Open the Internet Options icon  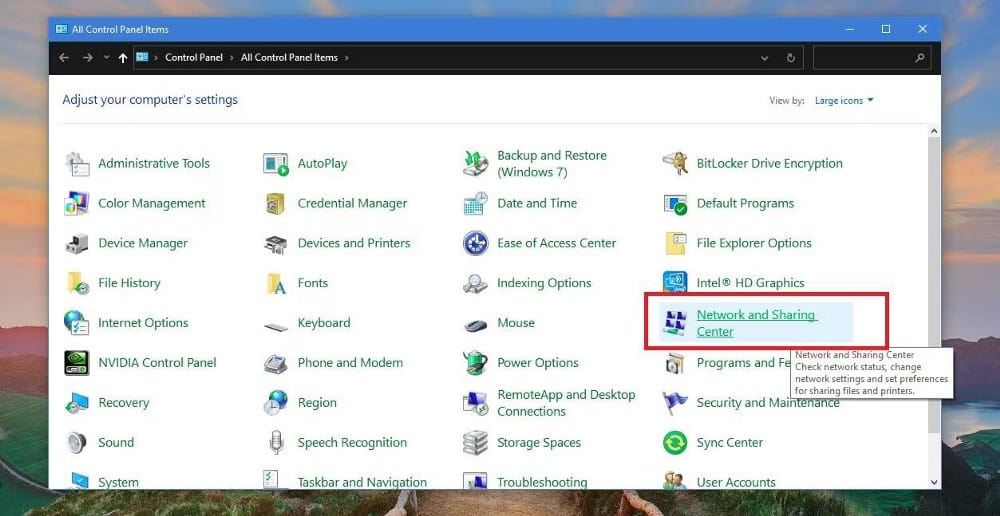tap(77, 323)
